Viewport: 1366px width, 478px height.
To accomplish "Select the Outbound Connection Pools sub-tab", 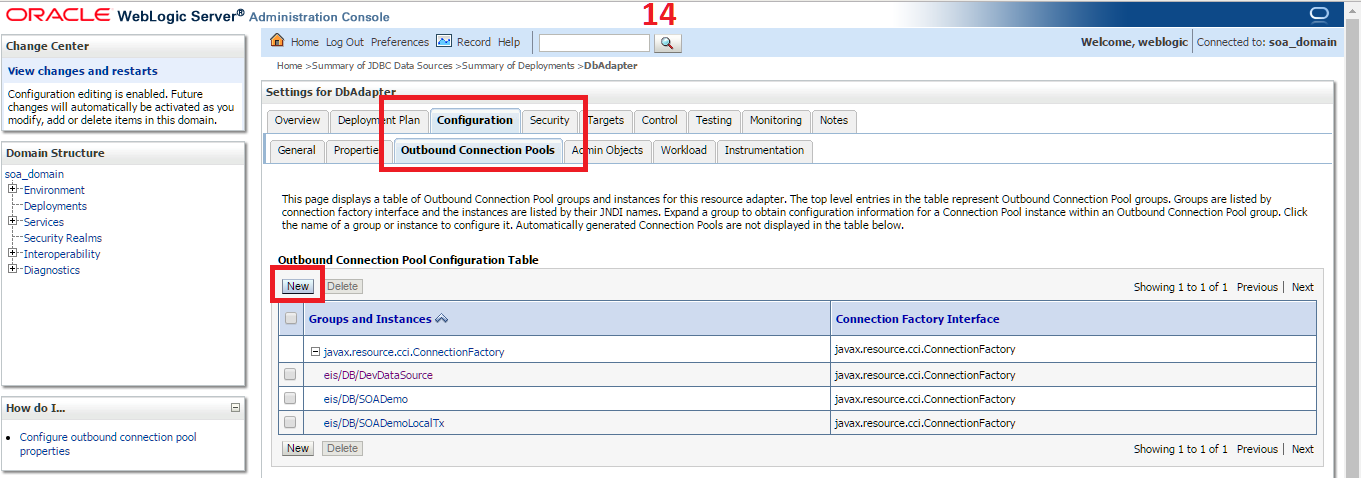I will (478, 150).
